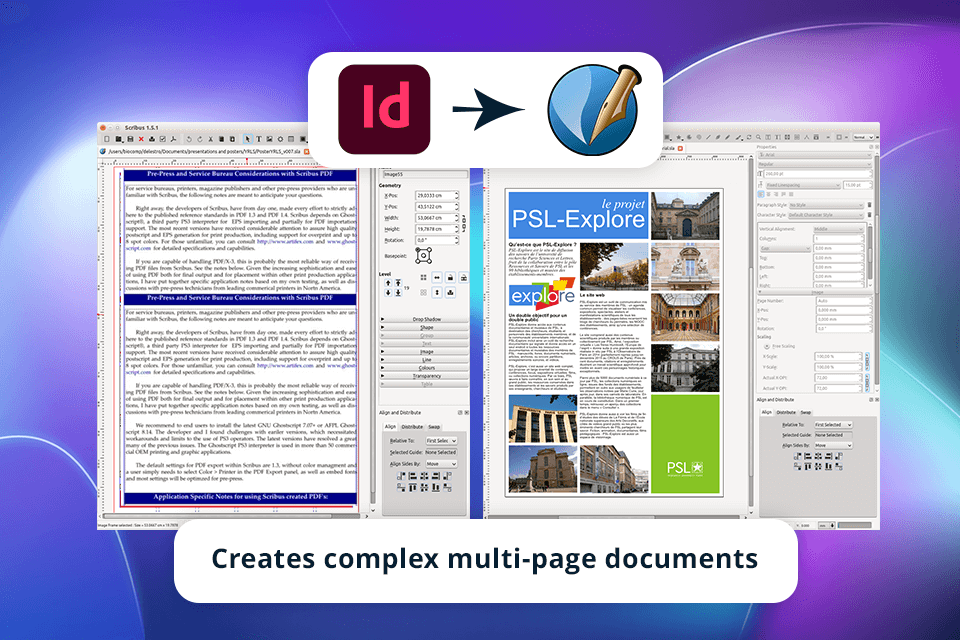
Task: Select the arrow Select Item tool
Action: click(248, 140)
